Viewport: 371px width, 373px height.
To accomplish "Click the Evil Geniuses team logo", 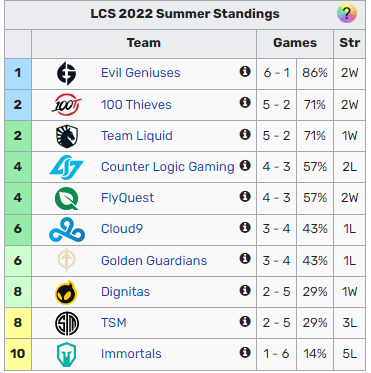I will click(66, 73).
